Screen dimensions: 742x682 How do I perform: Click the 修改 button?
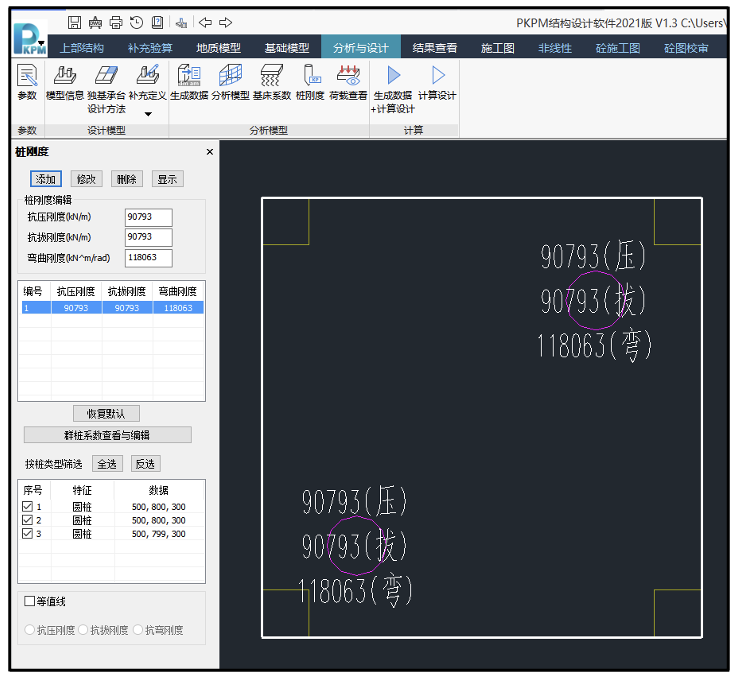(87, 179)
